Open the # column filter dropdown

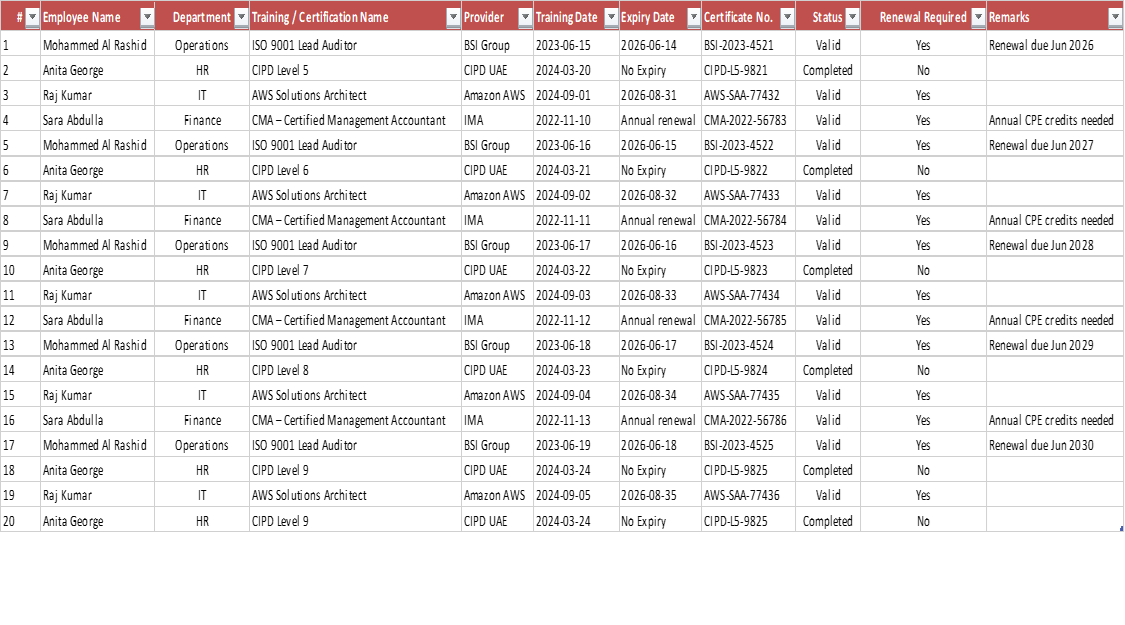pyautogui.click(x=32, y=17)
